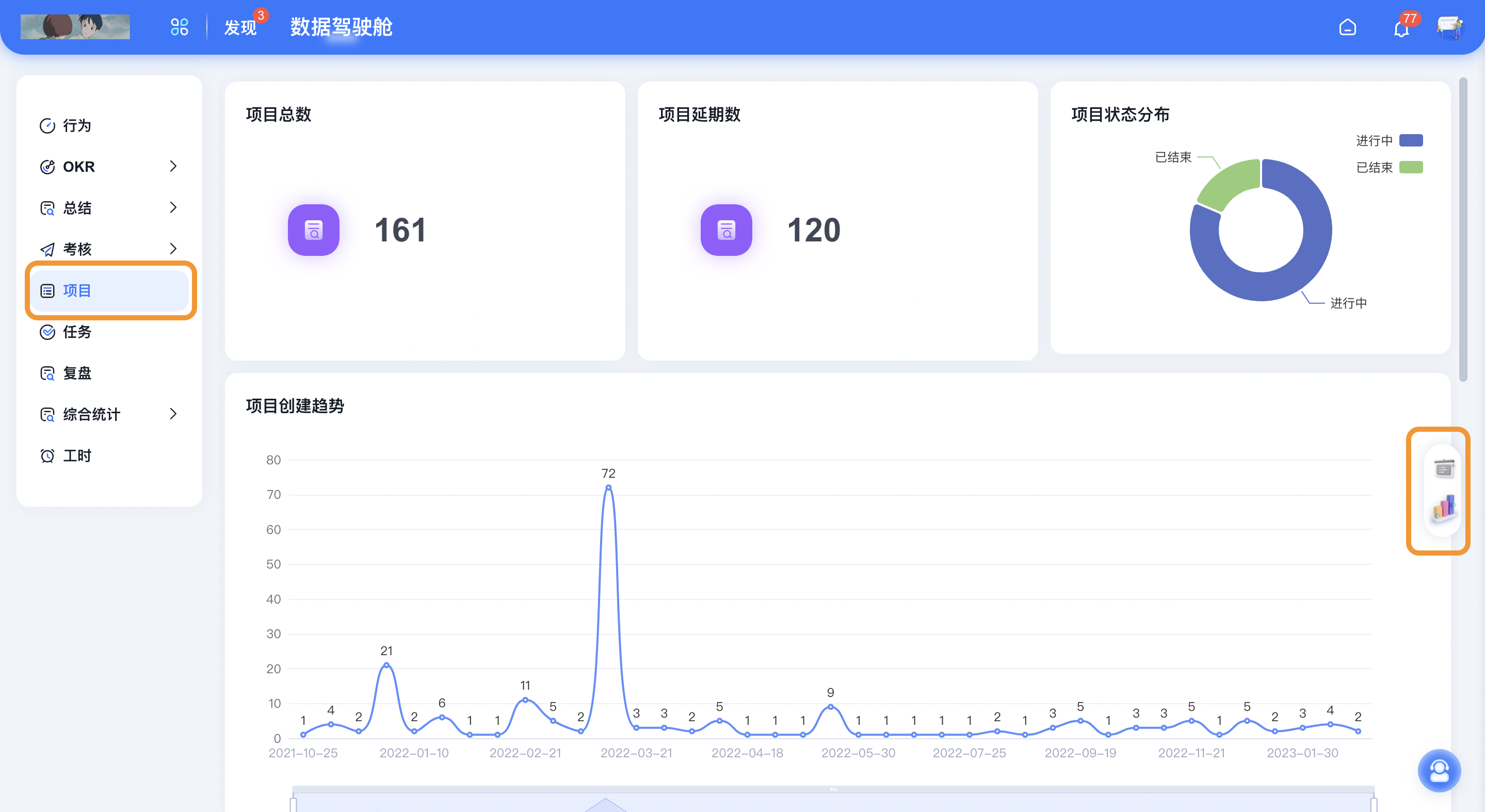Click the 11 data point on trend

pyautogui.click(x=525, y=700)
